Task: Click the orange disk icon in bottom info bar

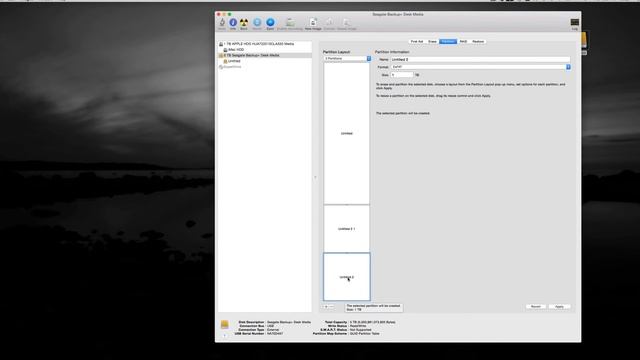Action: tap(224, 324)
